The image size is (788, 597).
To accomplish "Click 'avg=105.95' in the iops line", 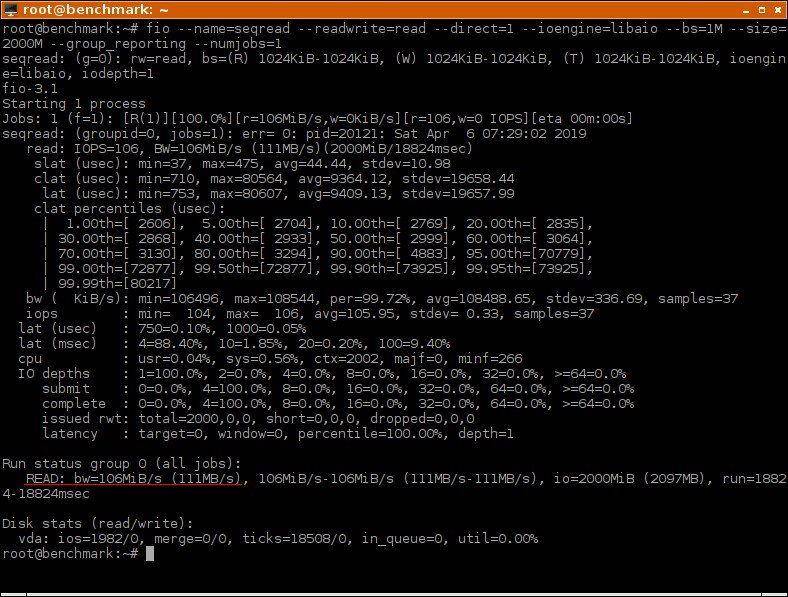I will (358, 314).
